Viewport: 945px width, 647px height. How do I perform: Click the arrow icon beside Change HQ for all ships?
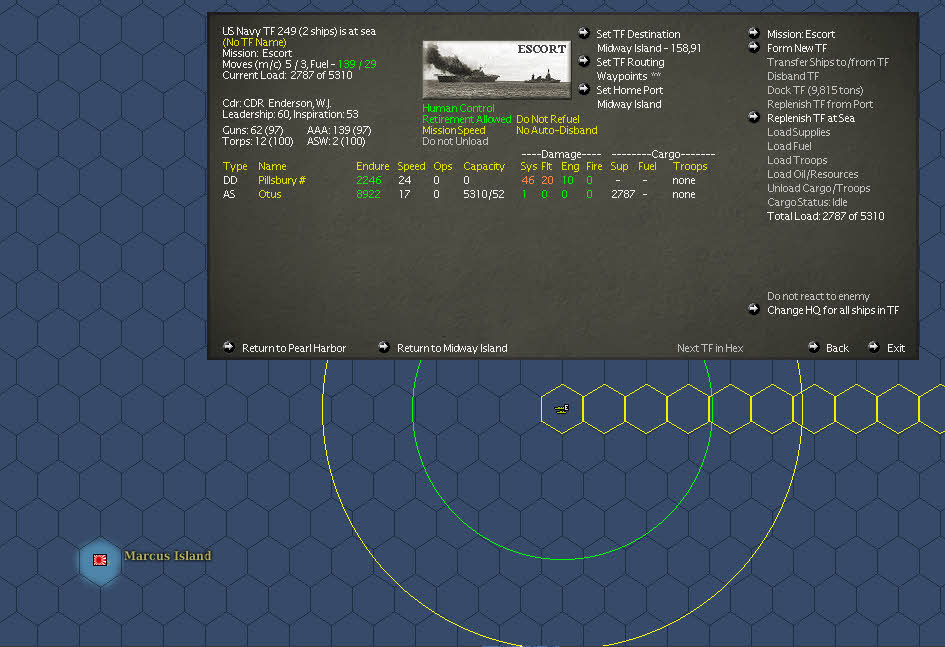(x=754, y=309)
